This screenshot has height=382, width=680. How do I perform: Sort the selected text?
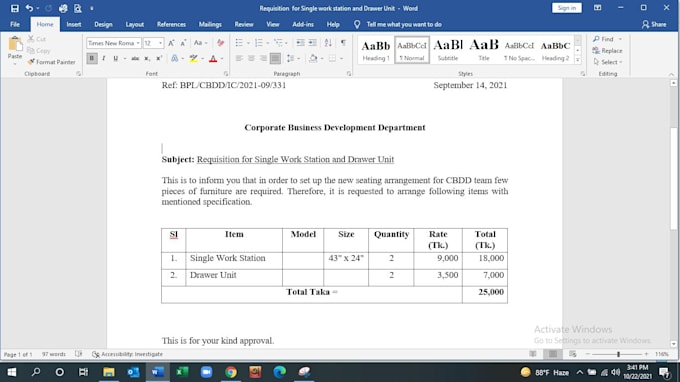(328, 42)
